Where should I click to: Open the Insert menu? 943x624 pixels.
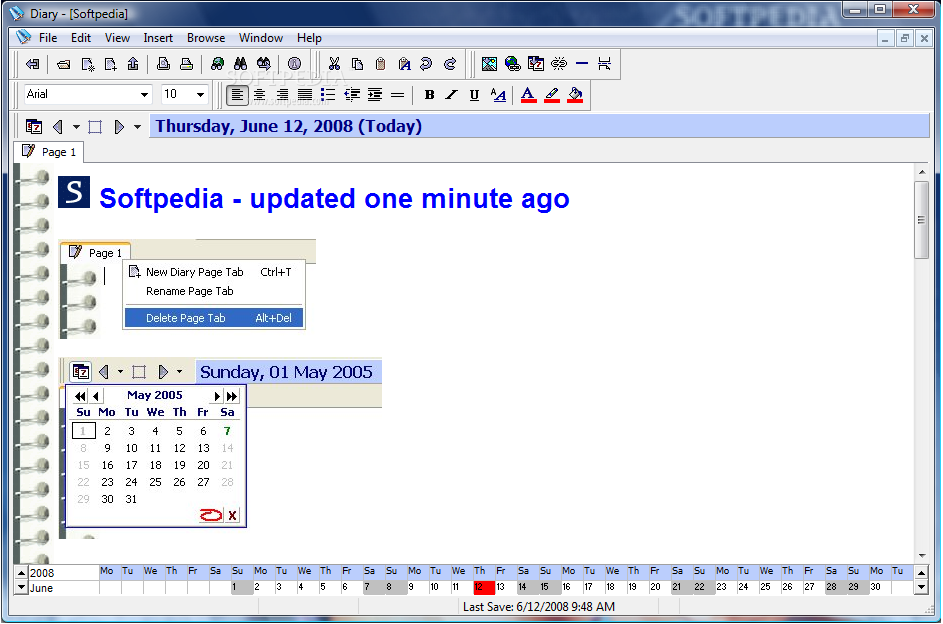(x=158, y=38)
